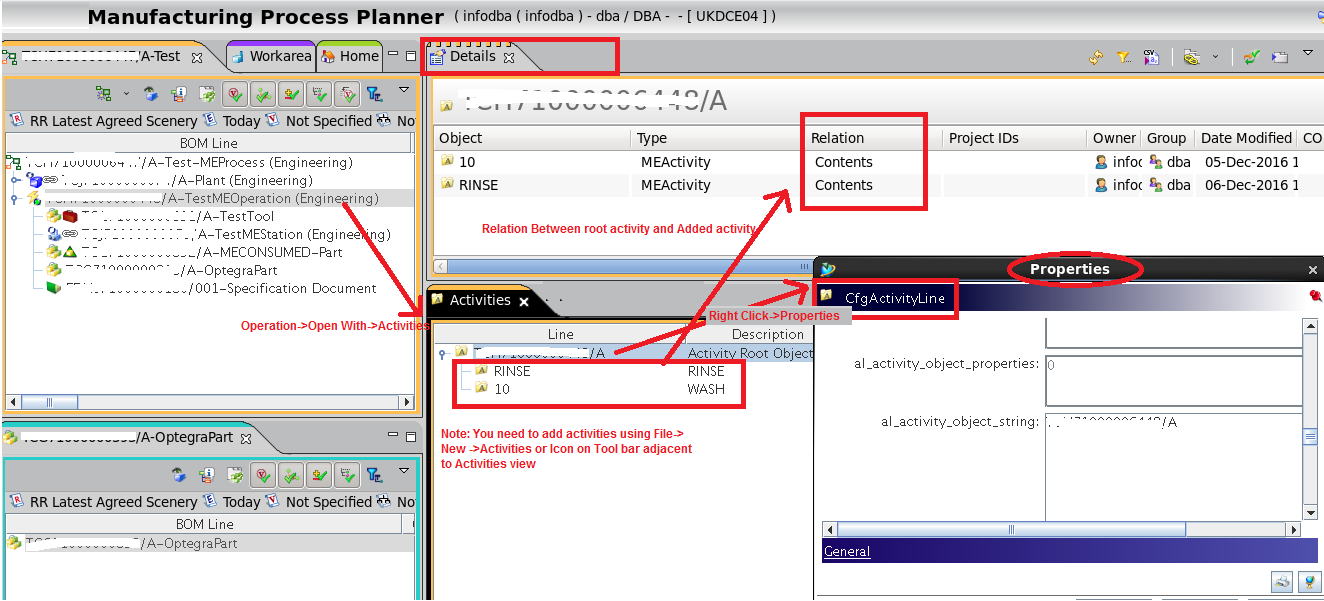1324x601 pixels.
Task: Click the Export to CSV icon in Details toolbar
Action: [1151, 57]
